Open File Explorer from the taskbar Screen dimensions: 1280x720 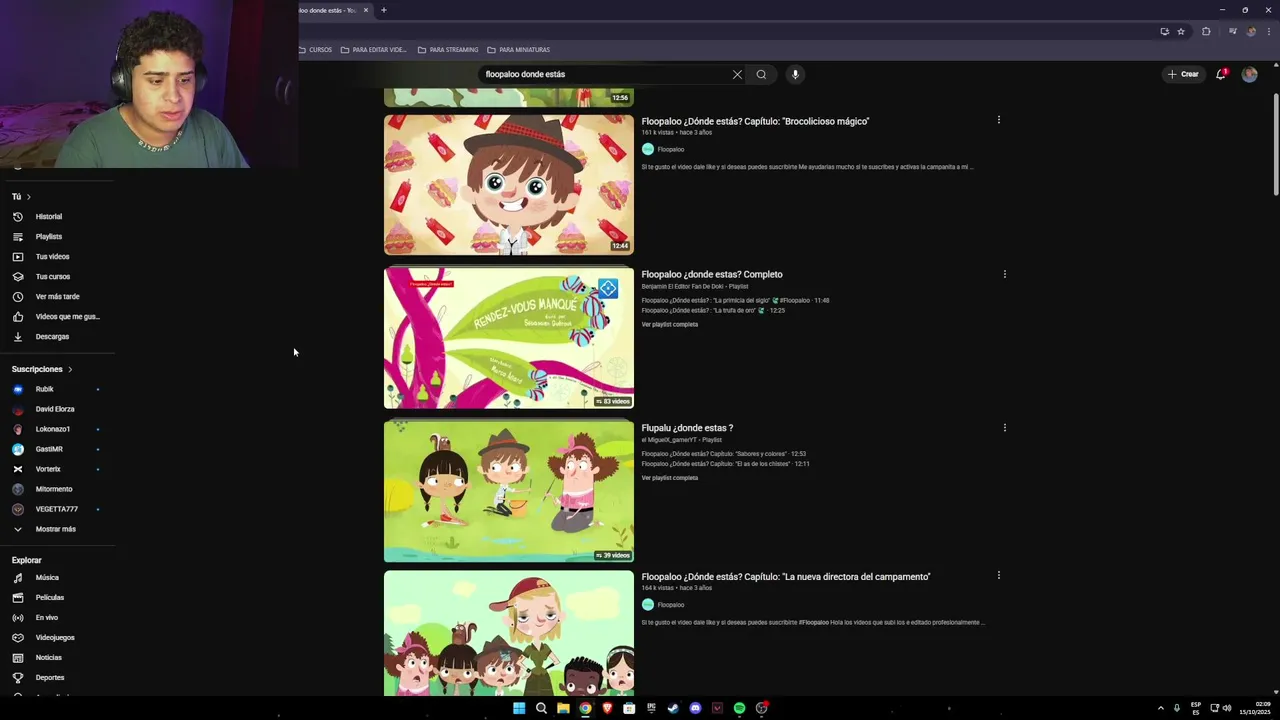point(563,708)
